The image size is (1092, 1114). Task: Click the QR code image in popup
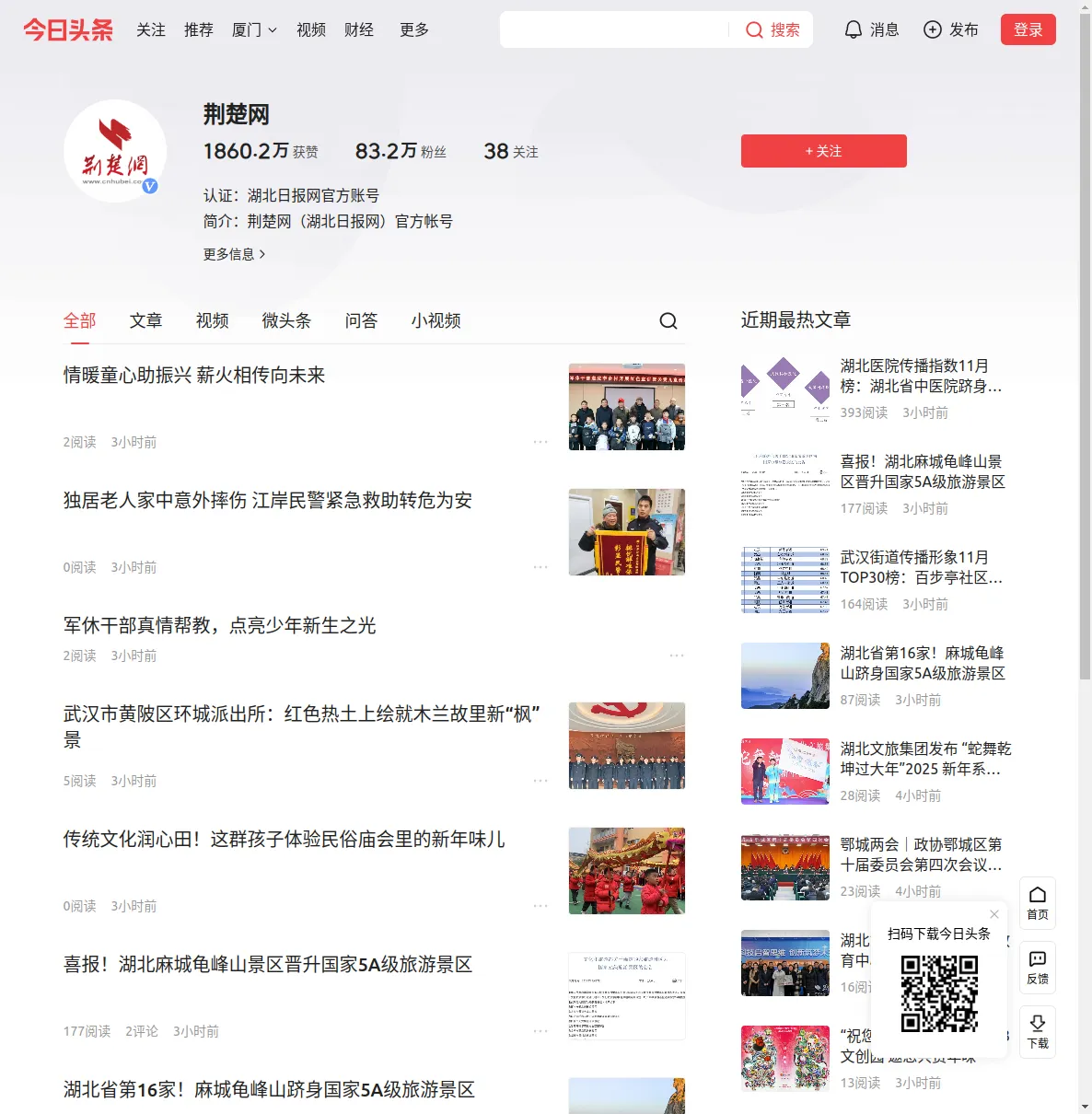pos(939,993)
